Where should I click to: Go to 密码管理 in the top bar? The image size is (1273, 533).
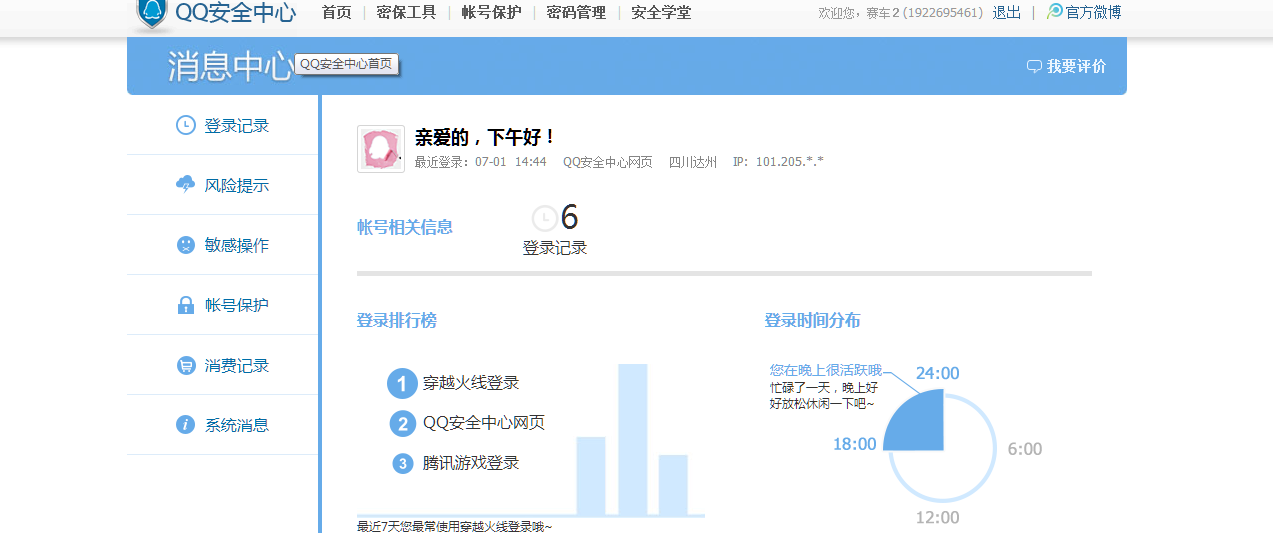tap(576, 12)
